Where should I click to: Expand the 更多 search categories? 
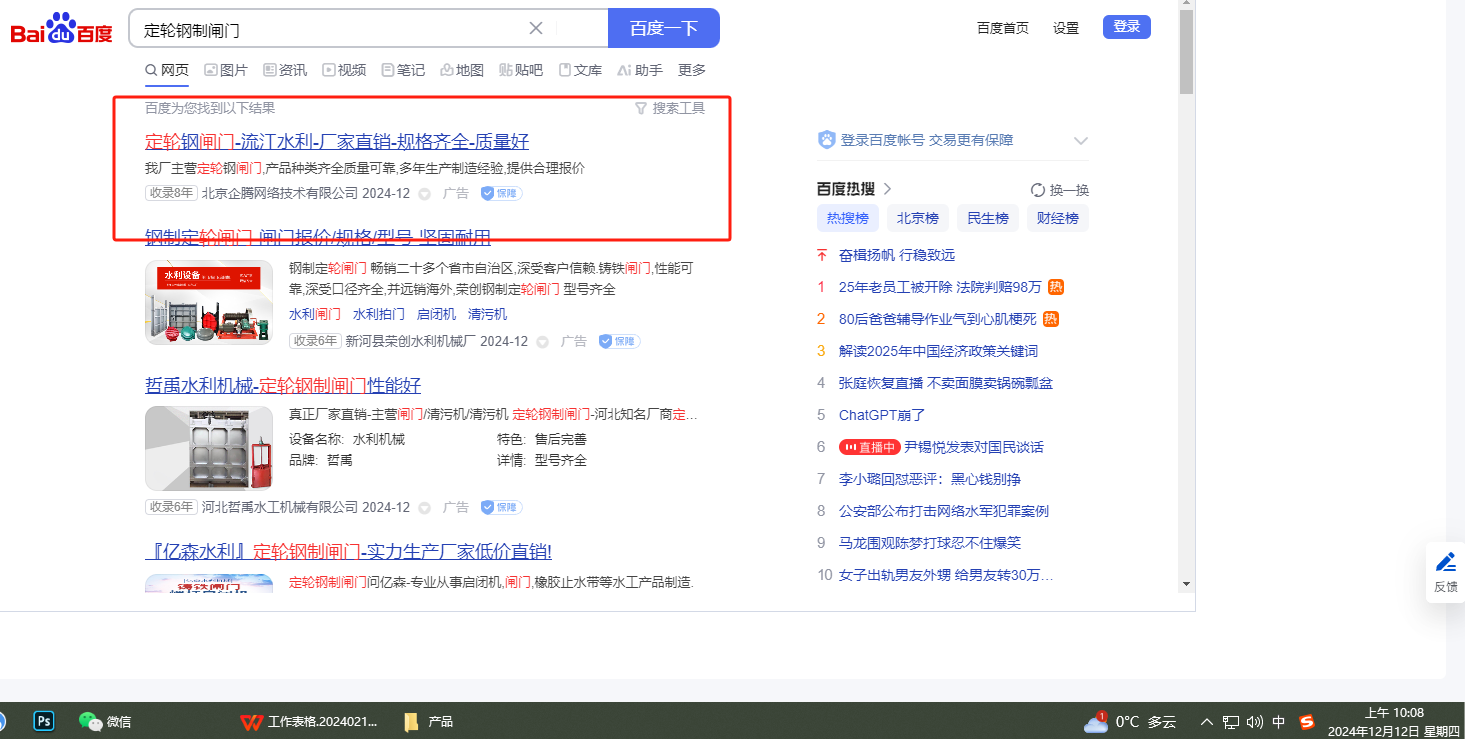pos(691,70)
